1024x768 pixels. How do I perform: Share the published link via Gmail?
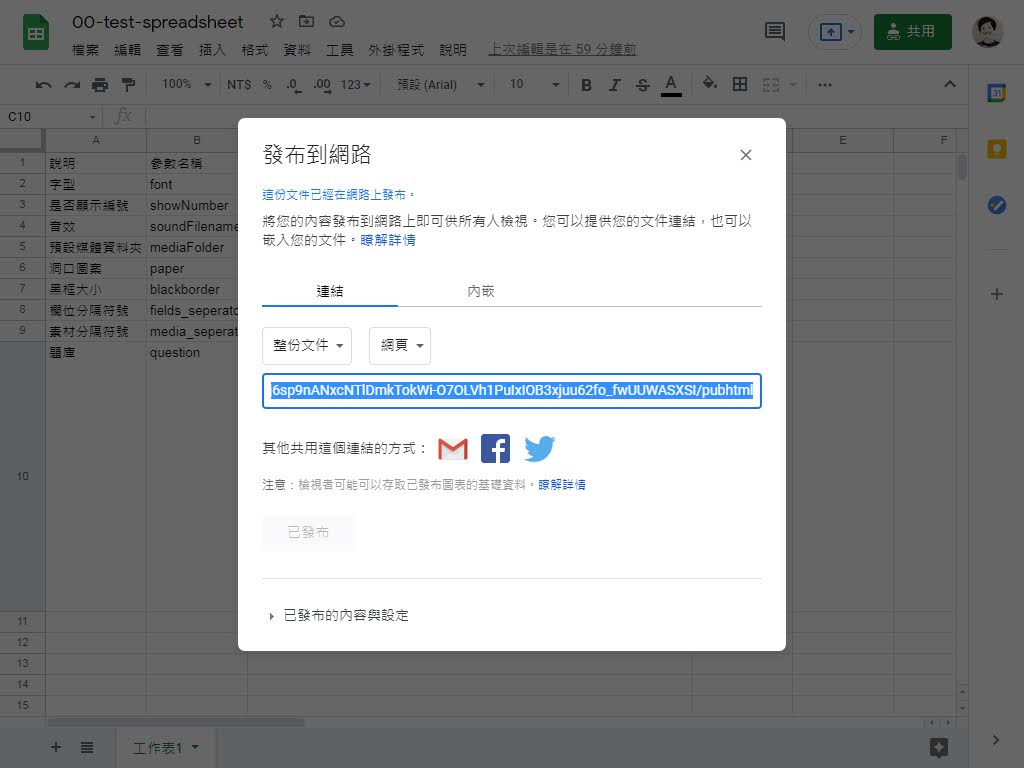452,448
